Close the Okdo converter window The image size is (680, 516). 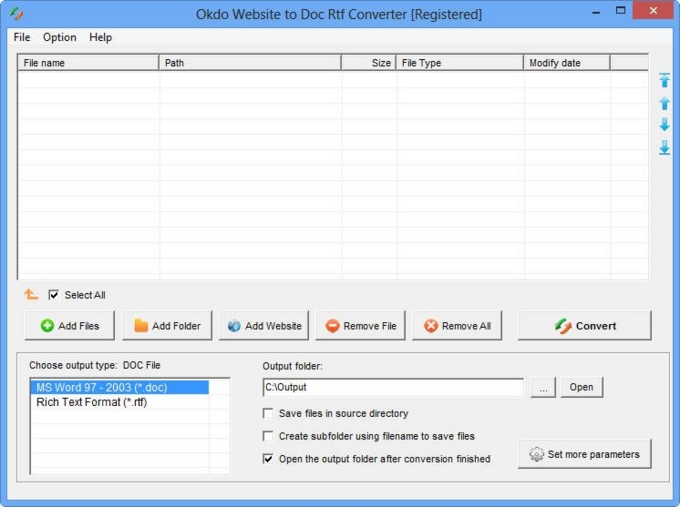pyautogui.click(x=653, y=10)
